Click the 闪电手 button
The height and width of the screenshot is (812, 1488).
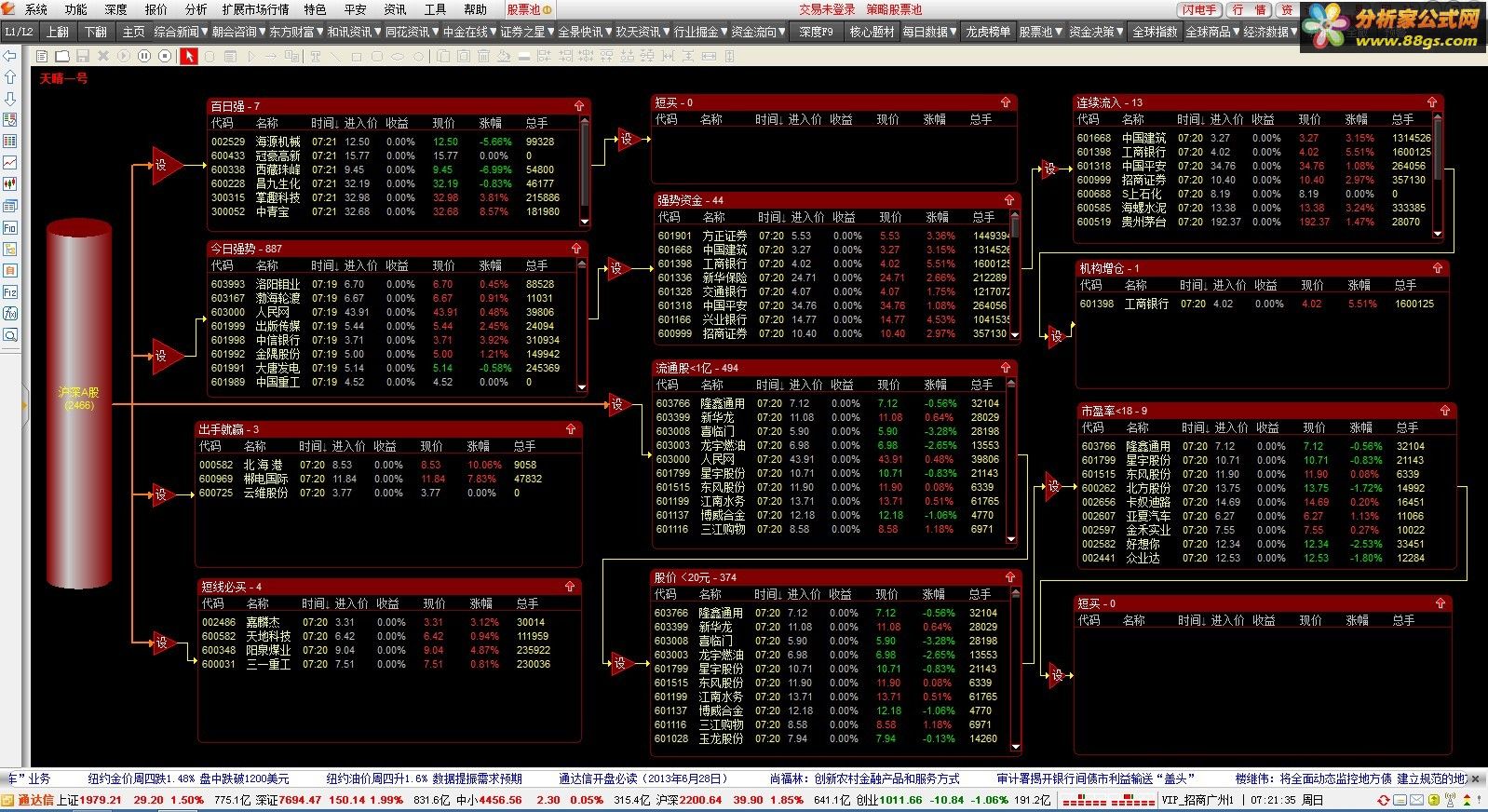pyautogui.click(x=1199, y=9)
